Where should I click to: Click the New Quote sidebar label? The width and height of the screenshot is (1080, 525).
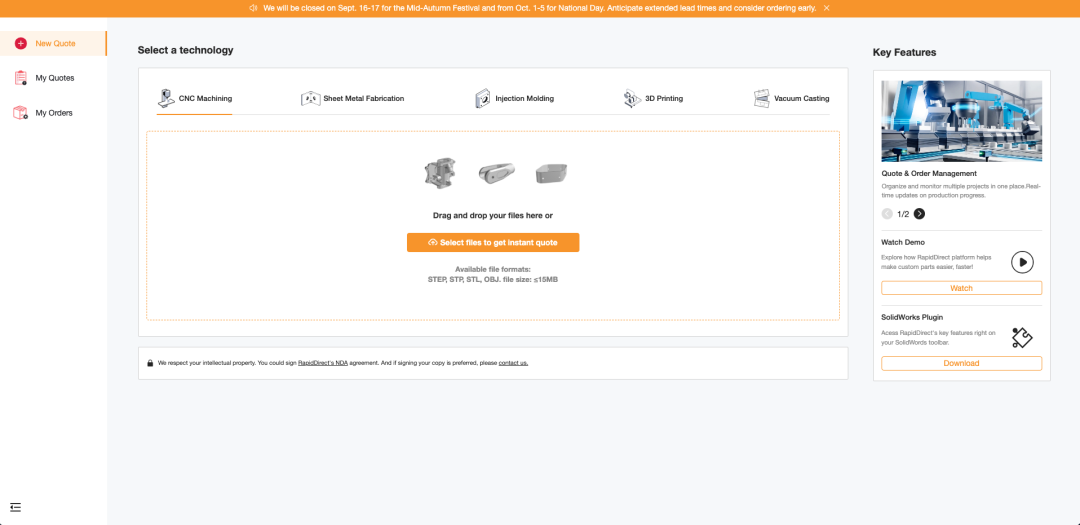tap(56, 43)
